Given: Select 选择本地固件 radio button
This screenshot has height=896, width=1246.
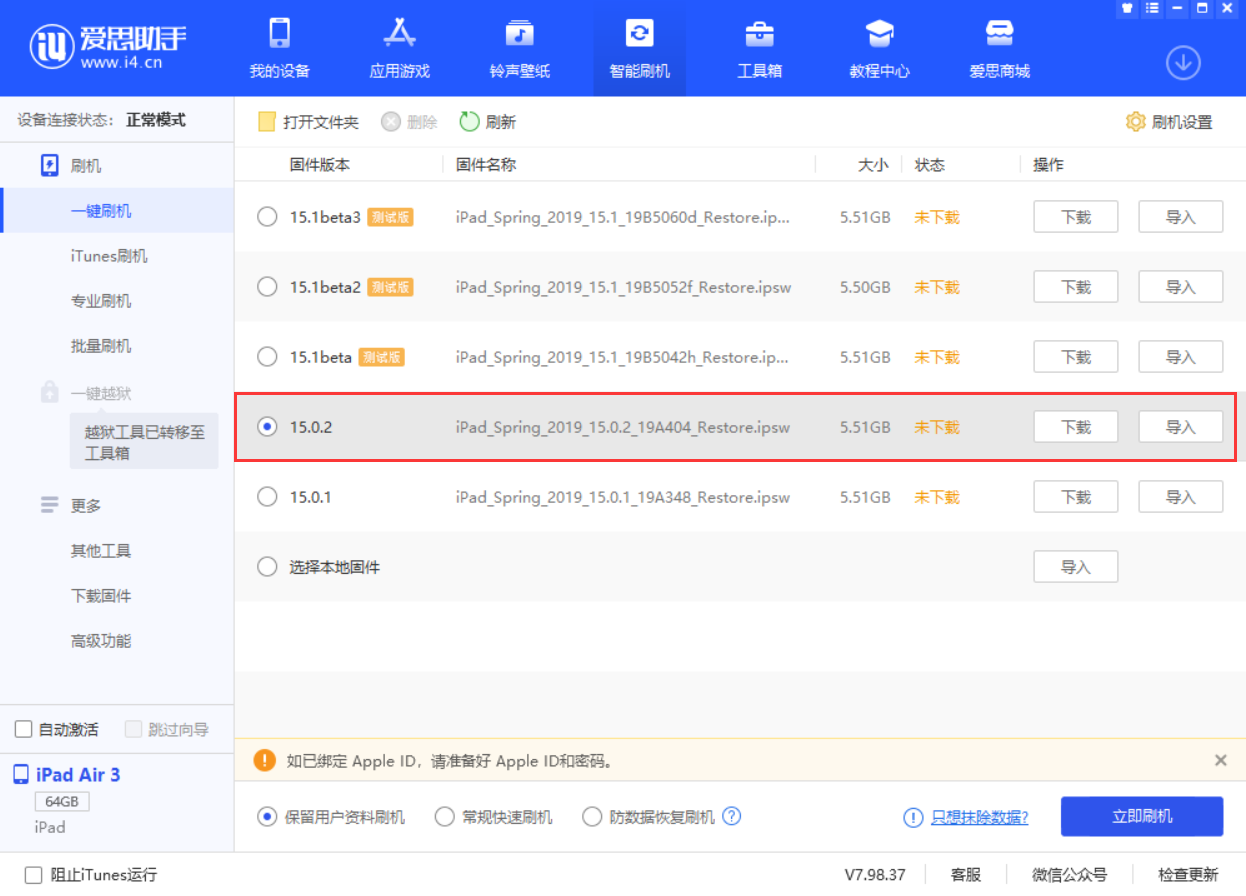Looking at the screenshot, I should coord(267,567).
